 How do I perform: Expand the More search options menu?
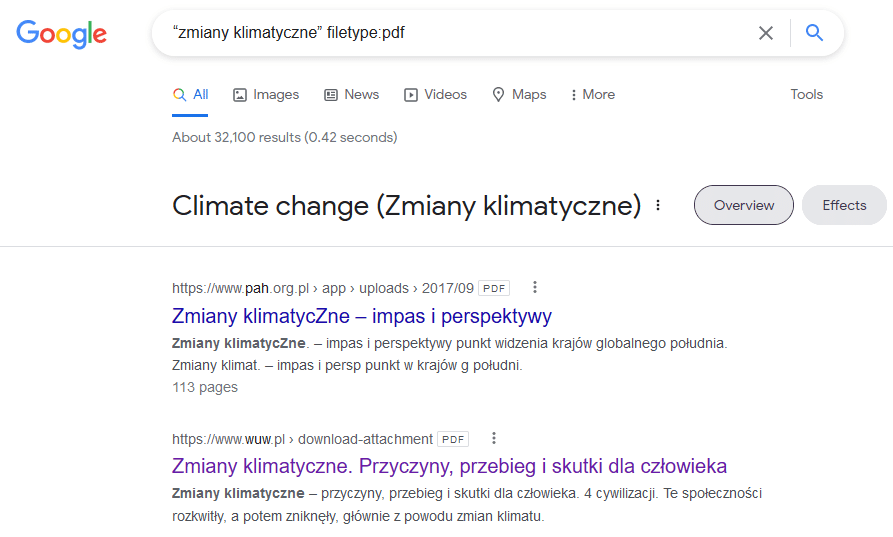pos(593,95)
